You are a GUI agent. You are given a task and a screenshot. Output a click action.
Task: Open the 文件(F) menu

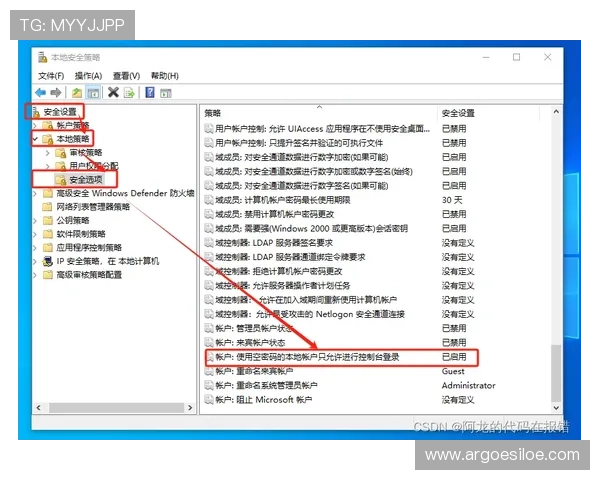click(x=51, y=76)
